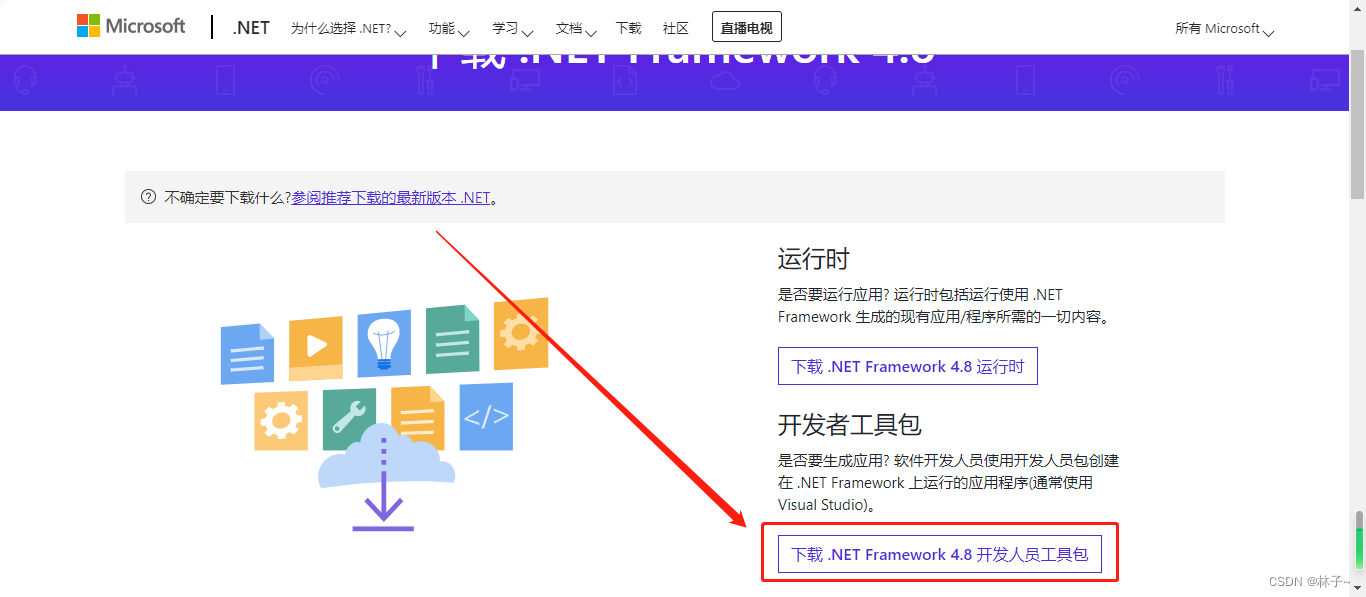Click the Microsoft logo

click(131, 26)
